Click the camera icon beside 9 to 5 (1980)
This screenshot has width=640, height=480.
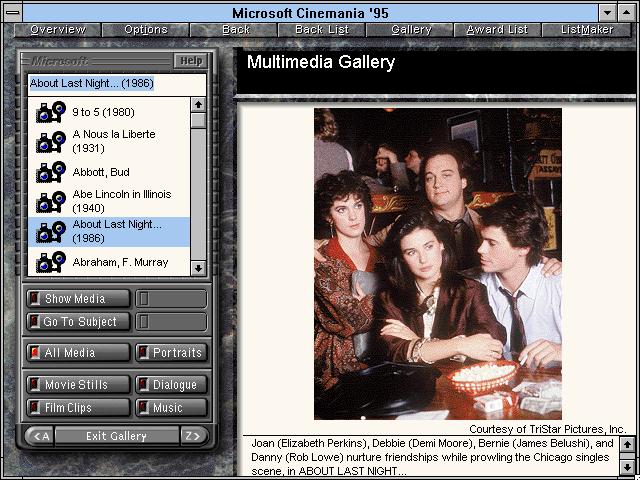coord(51,112)
